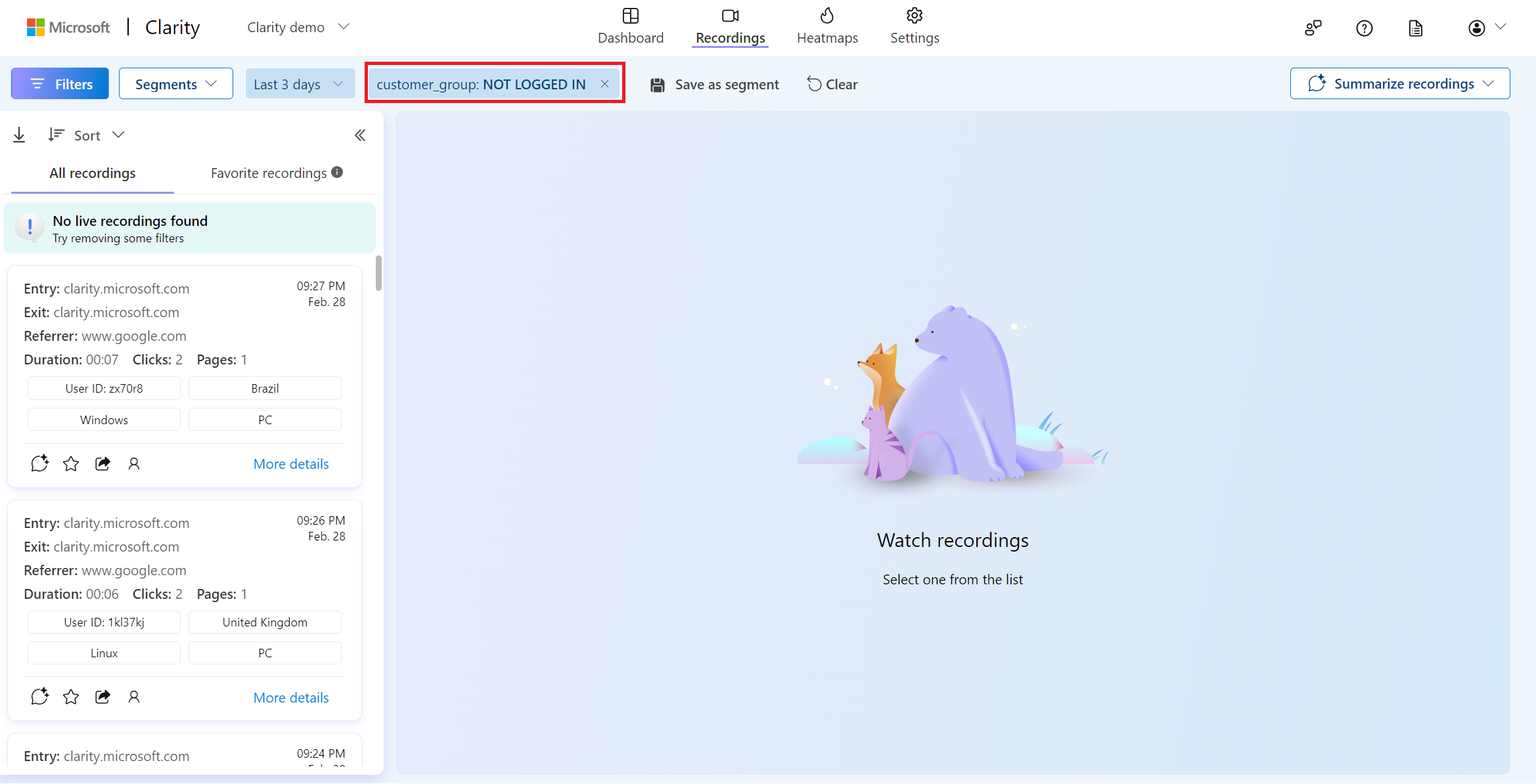Click the United Kingdom country tag
This screenshot has height=784, width=1536.
point(265,622)
